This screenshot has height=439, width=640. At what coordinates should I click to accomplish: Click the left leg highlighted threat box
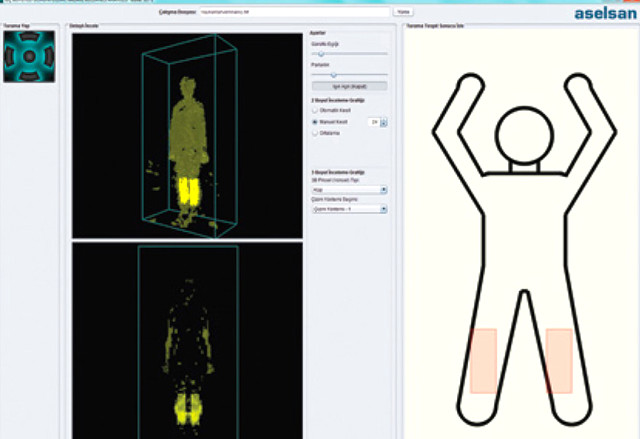coord(483,360)
